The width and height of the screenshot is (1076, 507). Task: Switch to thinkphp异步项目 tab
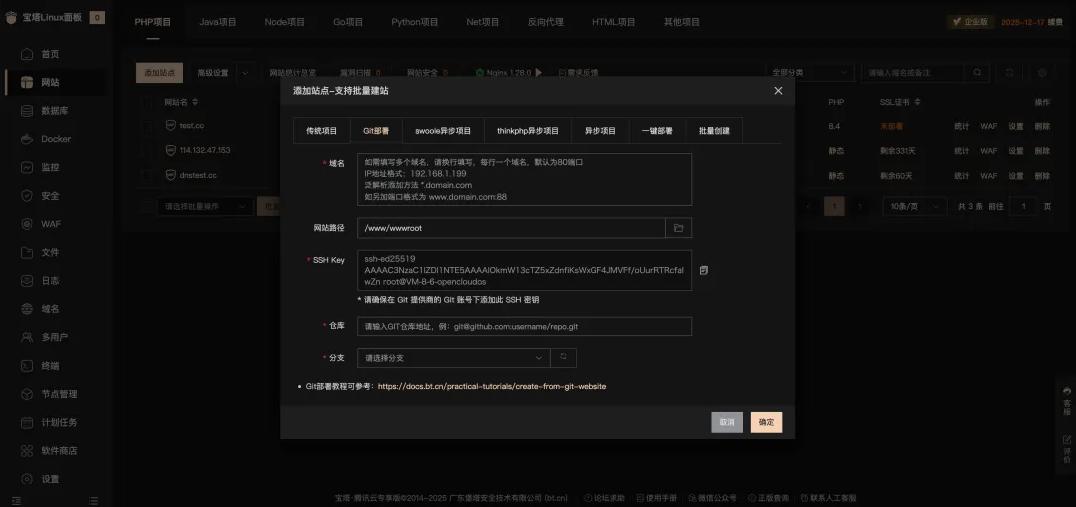pos(528,130)
